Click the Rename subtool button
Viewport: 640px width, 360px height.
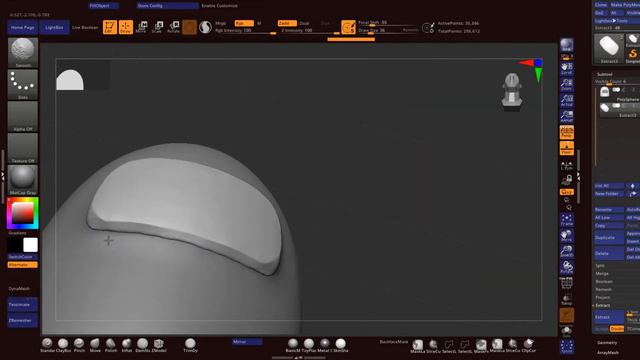609,210
